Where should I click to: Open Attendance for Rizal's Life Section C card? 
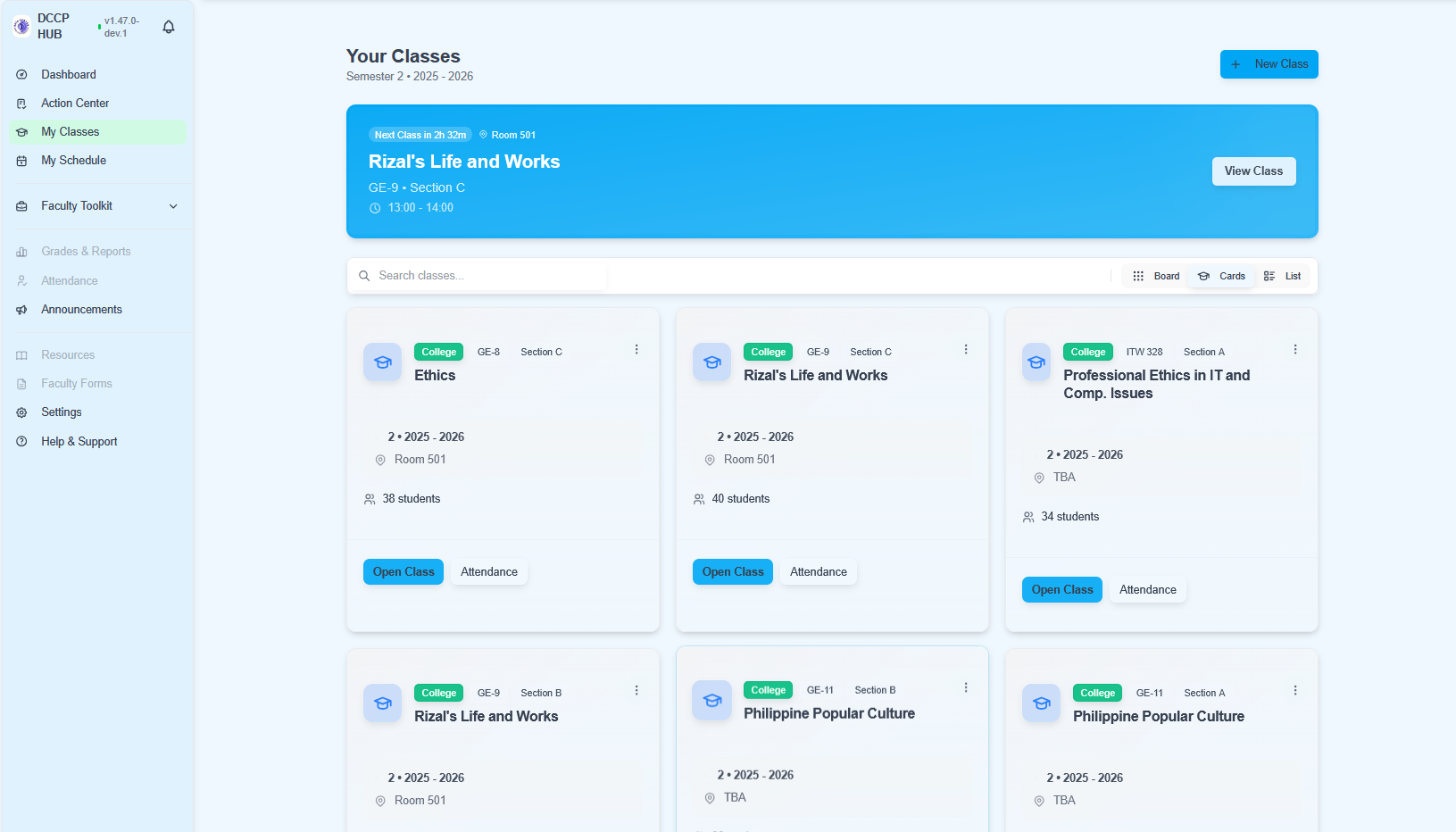click(x=819, y=572)
